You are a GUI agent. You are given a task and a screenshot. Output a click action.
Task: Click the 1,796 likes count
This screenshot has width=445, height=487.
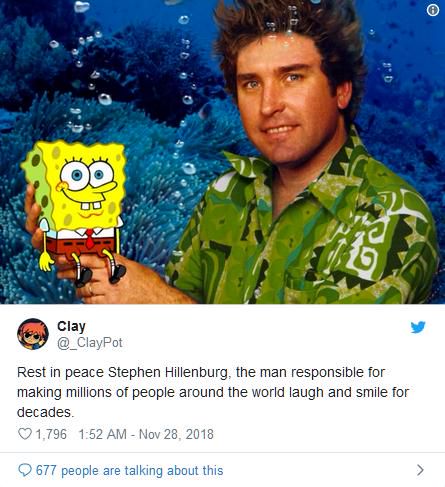pos(51,434)
